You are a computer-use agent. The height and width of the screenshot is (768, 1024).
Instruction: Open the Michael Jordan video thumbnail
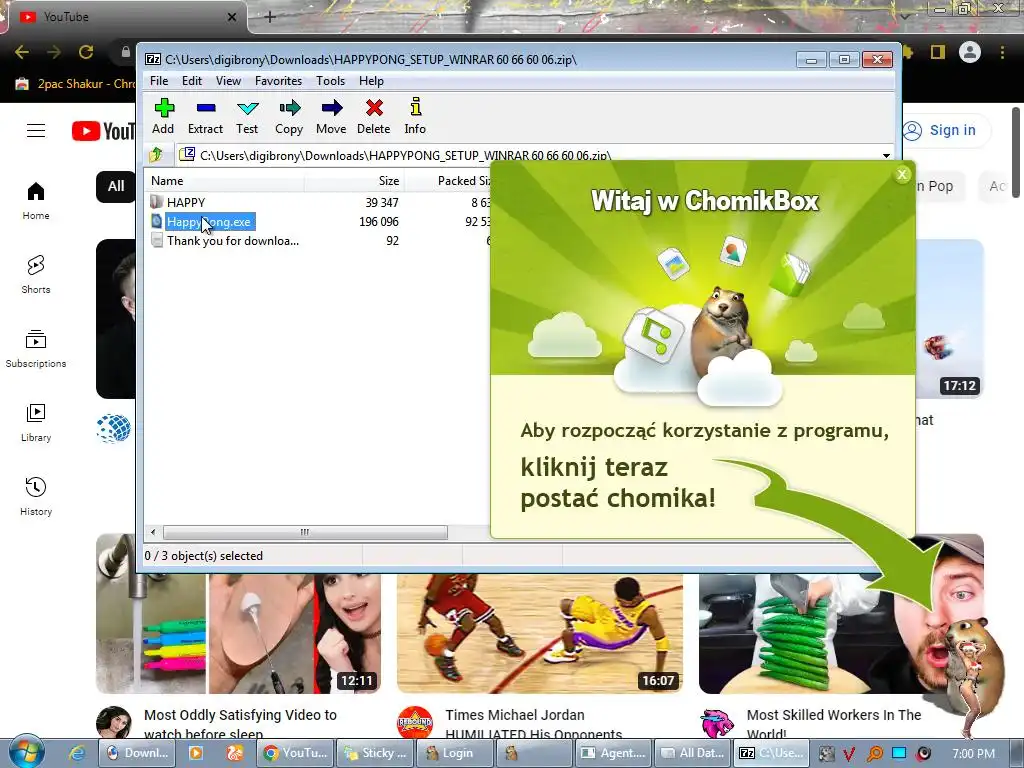pyautogui.click(x=540, y=633)
